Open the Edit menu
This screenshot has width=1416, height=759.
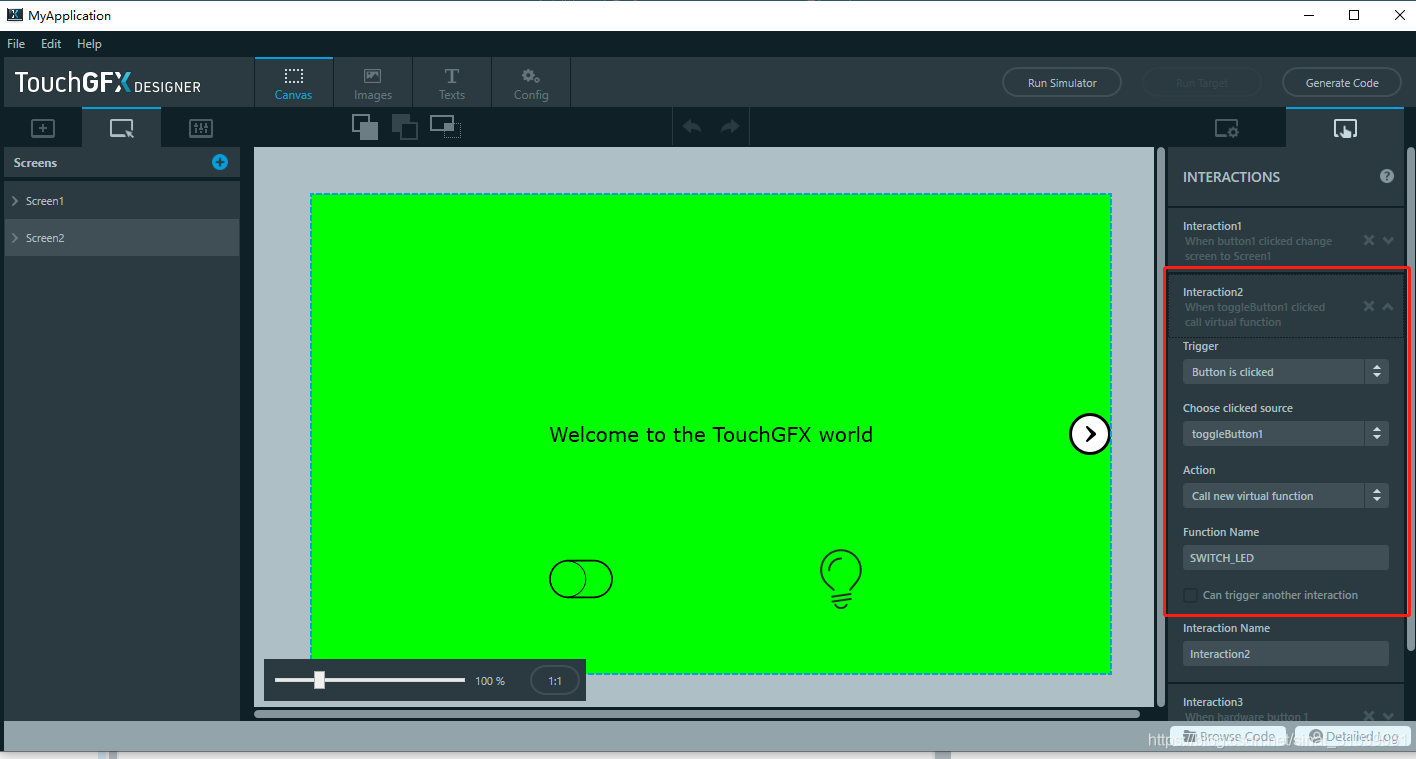tap(51, 44)
